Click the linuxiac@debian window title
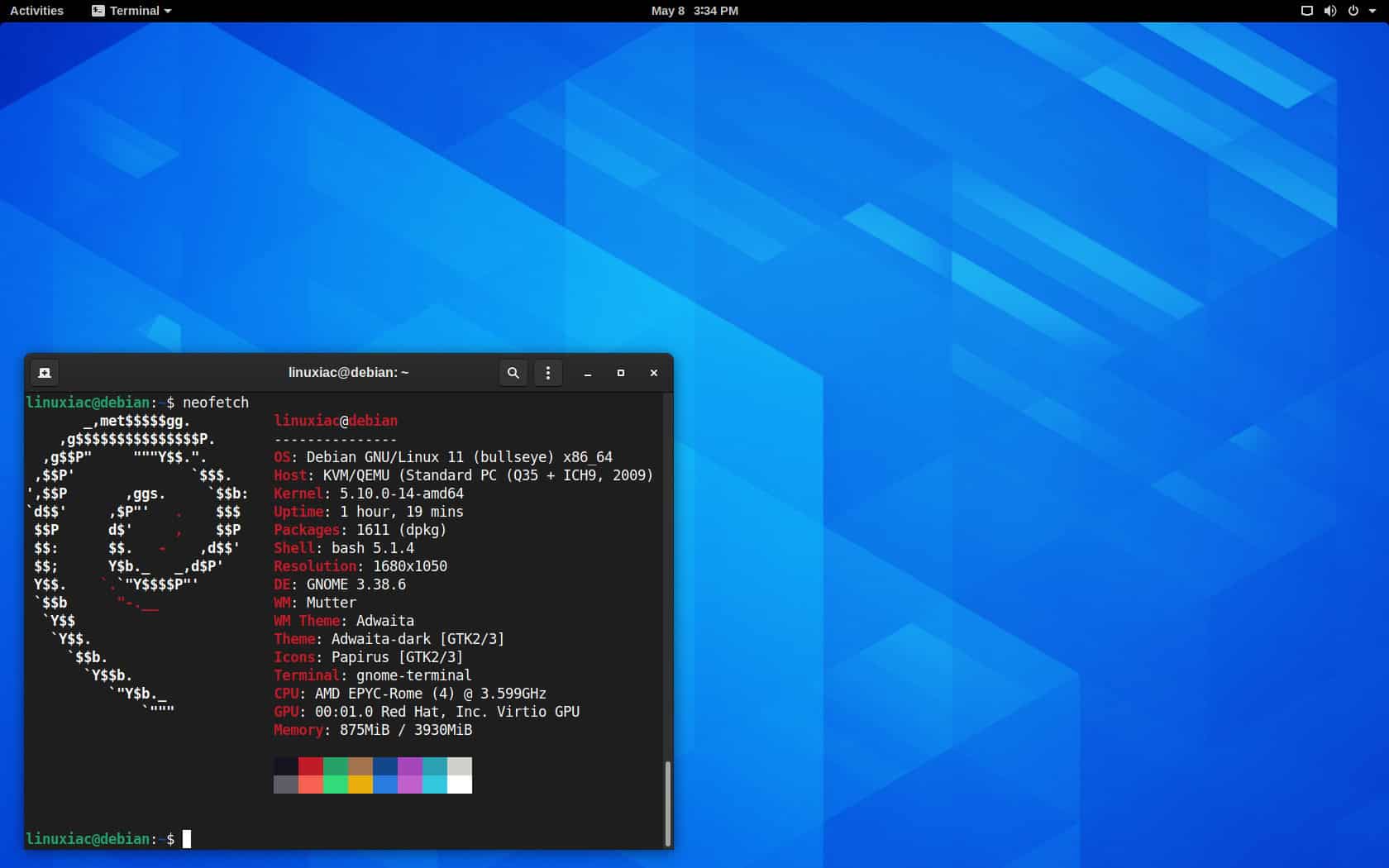This screenshot has width=1389, height=868. pos(346,373)
